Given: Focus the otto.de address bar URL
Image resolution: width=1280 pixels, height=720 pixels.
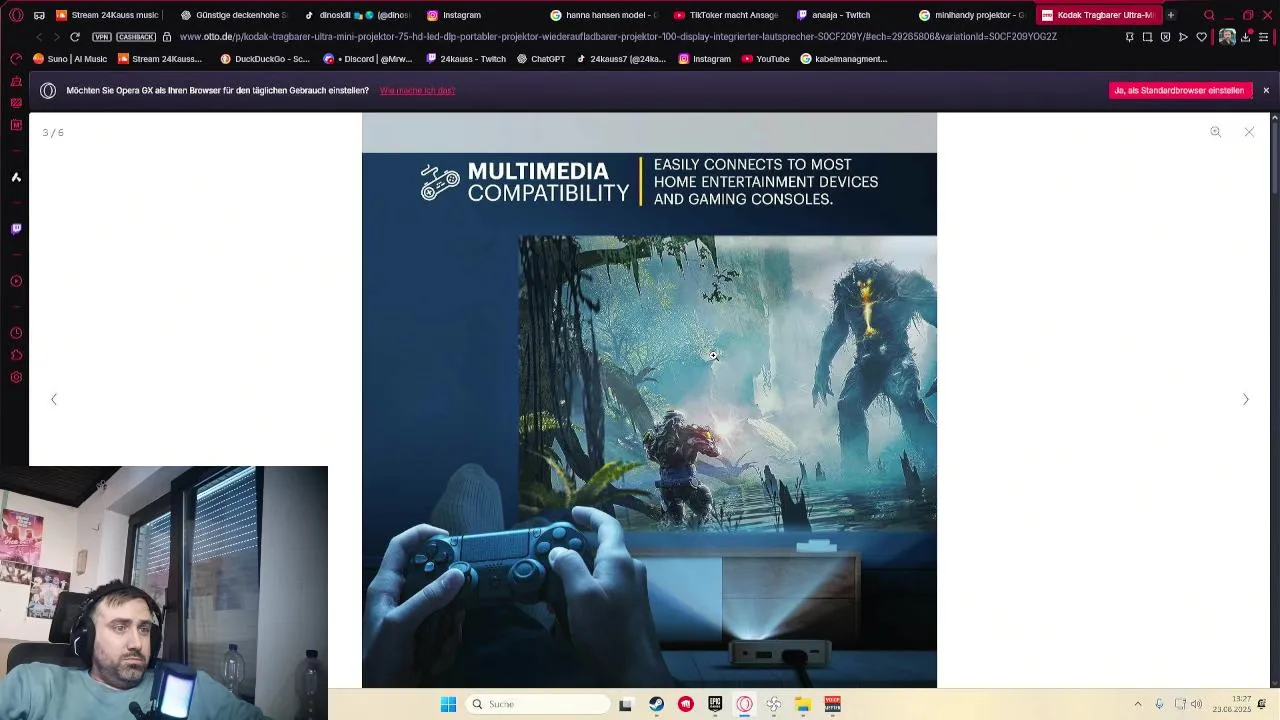Looking at the screenshot, I should tap(618, 37).
